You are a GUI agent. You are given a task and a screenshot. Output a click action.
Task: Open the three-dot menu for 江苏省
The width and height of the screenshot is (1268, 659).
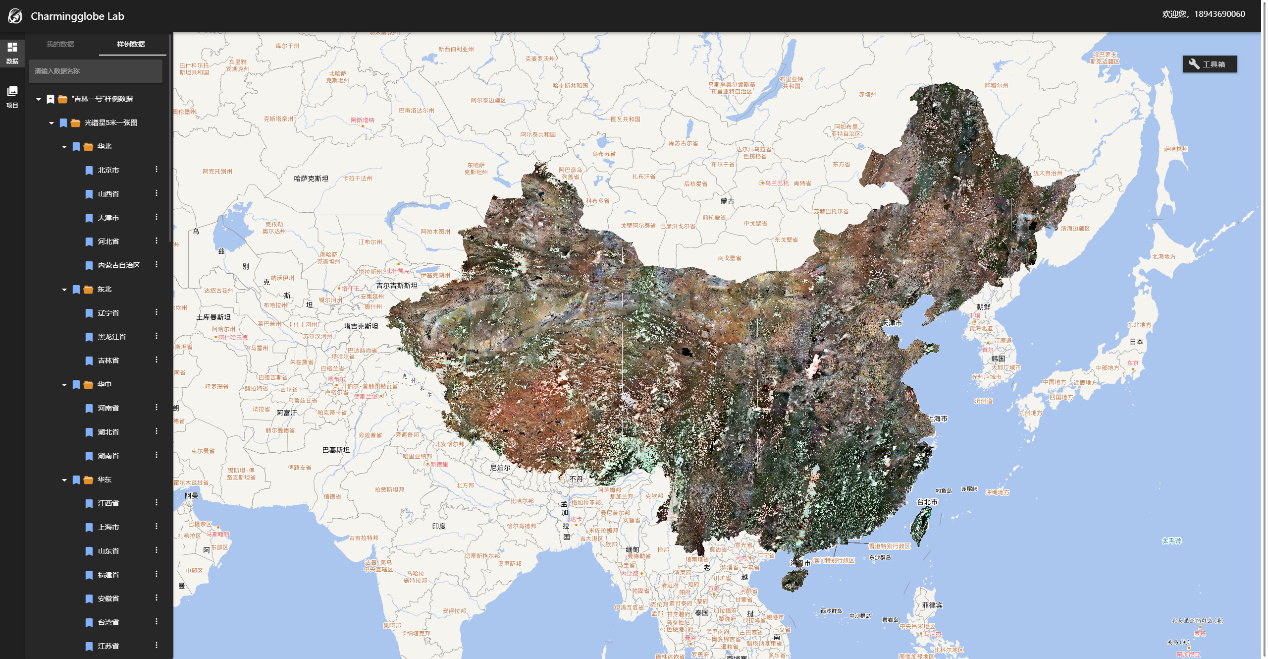pos(156,646)
